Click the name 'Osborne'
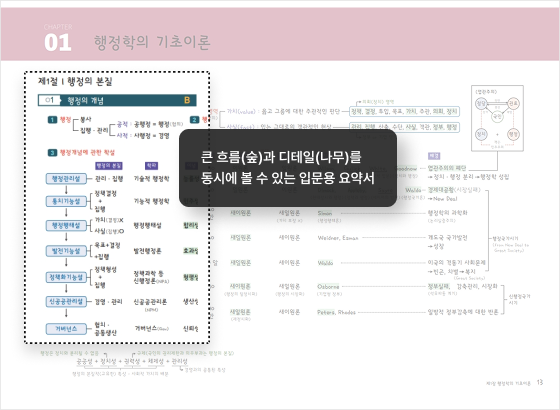Screen dimensions: 560x410 pyautogui.click(x=328, y=286)
